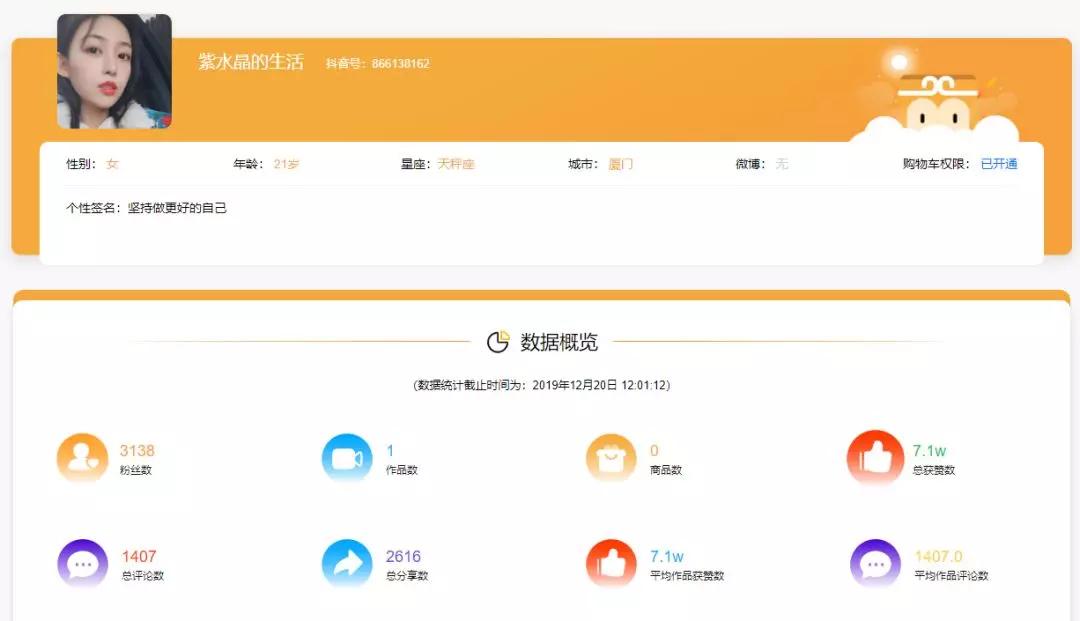This screenshot has width=1080, height=621.
Task: Select the comment icon beside 平均作品评论数
Action: (875, 563)
